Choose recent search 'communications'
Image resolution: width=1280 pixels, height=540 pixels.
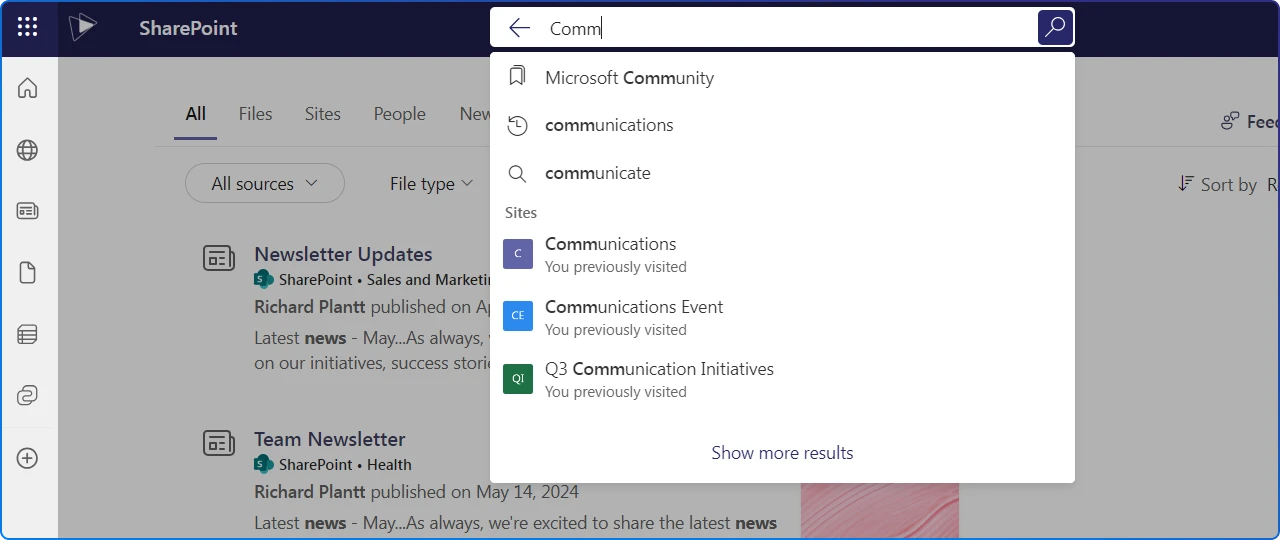click(782, 126)
